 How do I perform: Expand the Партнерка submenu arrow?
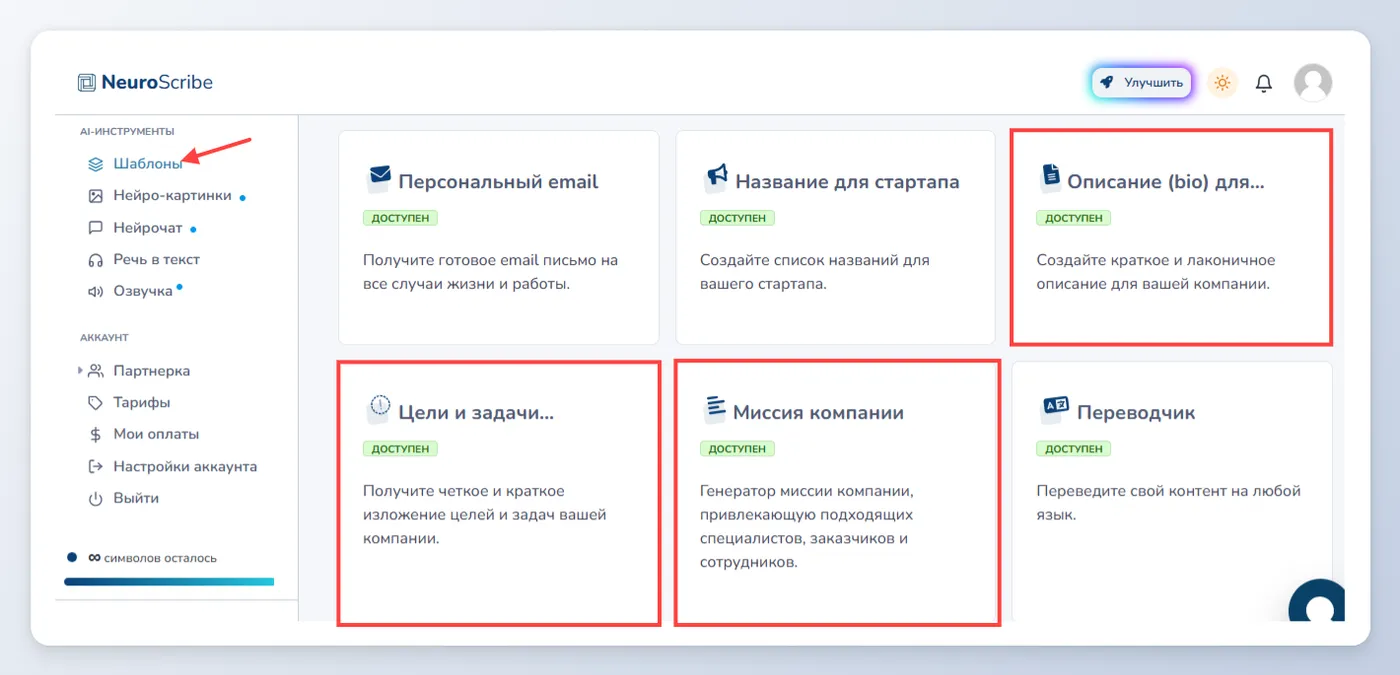(80, 371)
